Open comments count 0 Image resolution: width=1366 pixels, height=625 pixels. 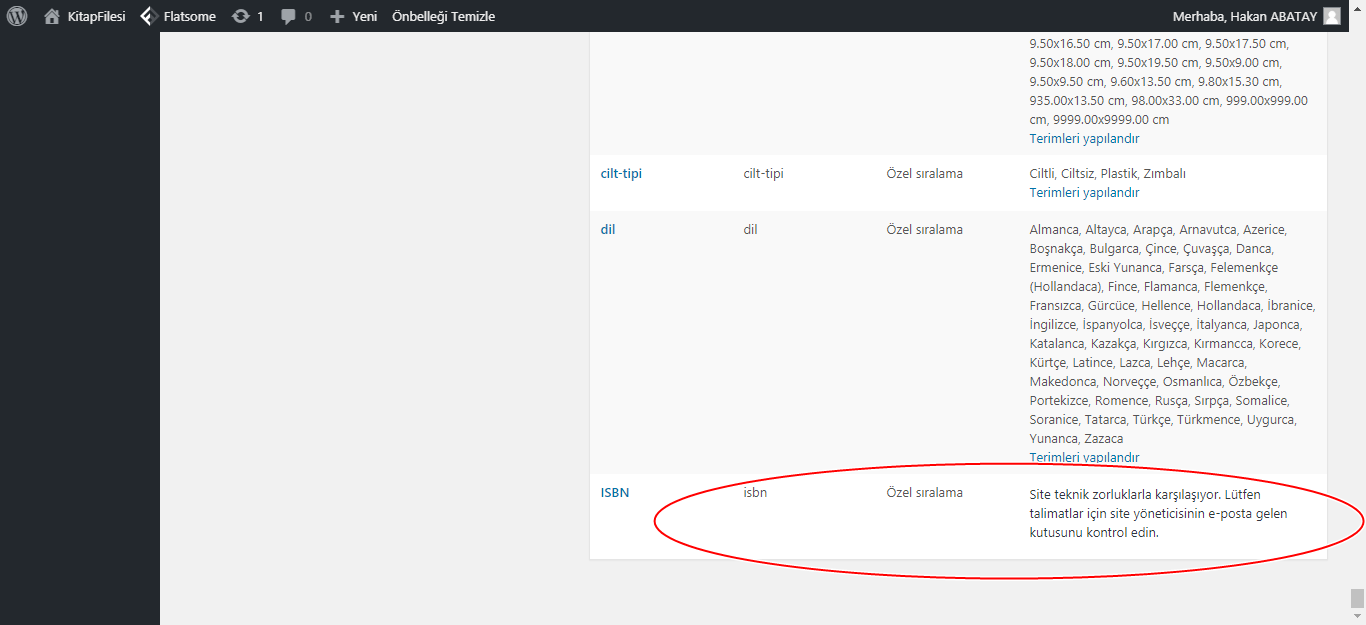(x=308, y=16)
